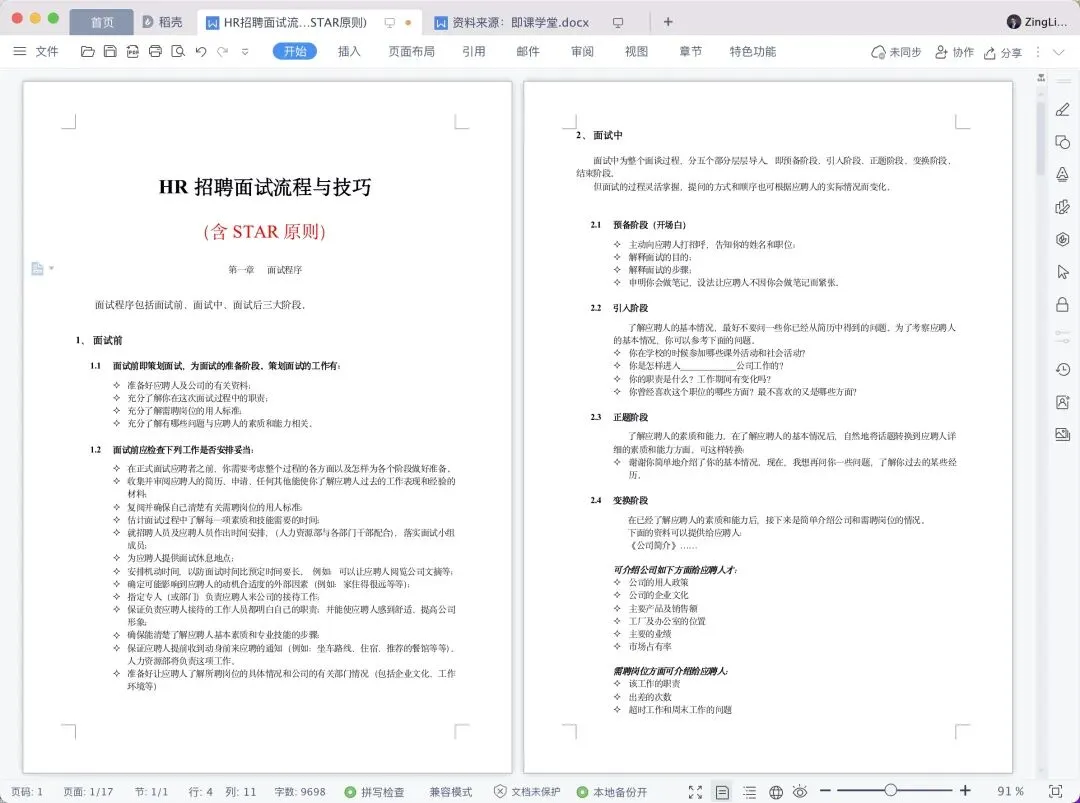Open the more options vertical dots
This screenshot has width=1080, height=803.
tap(1038, 52)
